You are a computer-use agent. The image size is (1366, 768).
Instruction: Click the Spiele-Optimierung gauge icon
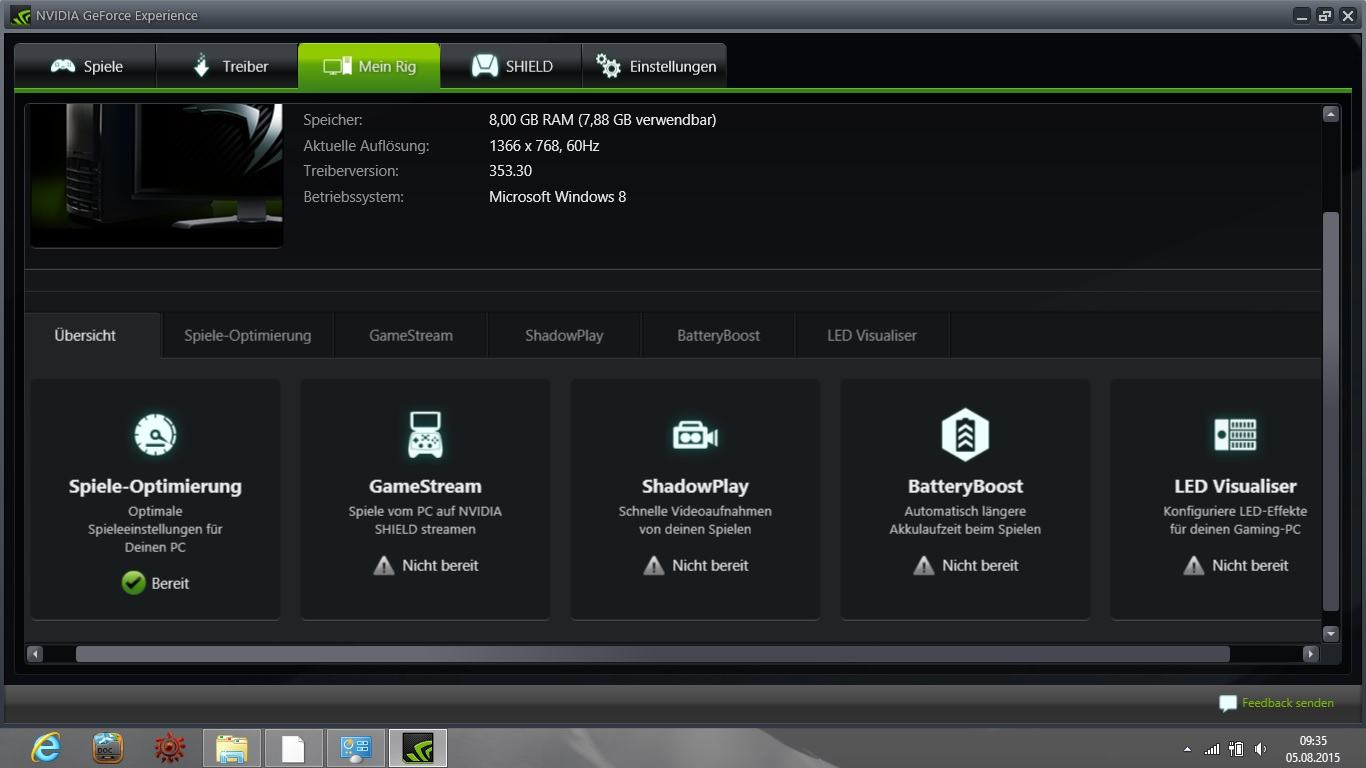(x=155, y=435)
